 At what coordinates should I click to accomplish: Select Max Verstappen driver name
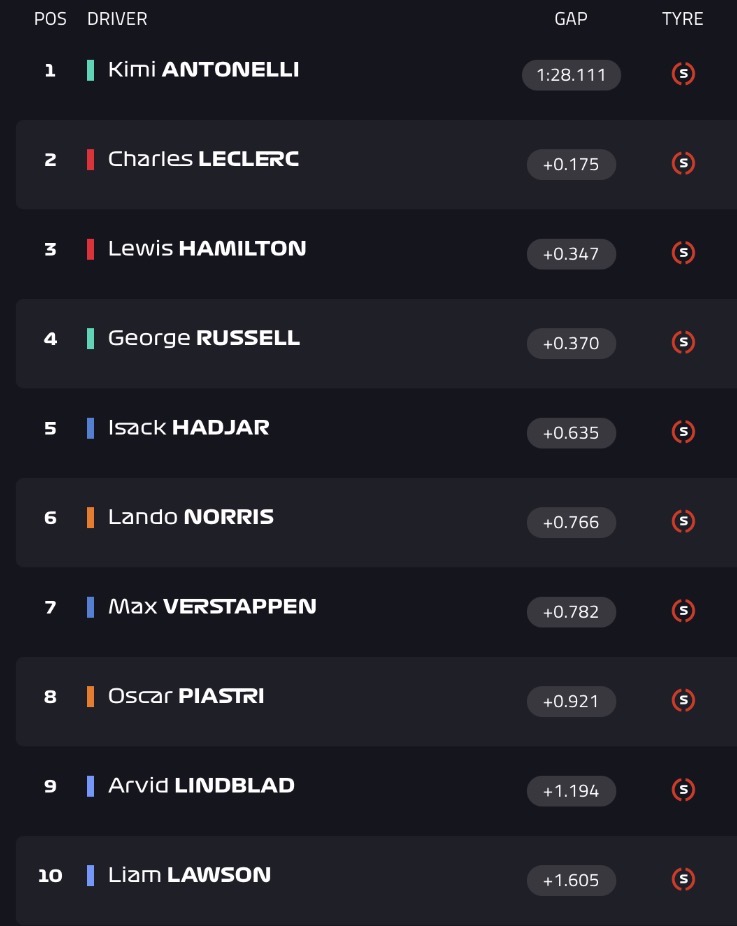click(212, 607)
